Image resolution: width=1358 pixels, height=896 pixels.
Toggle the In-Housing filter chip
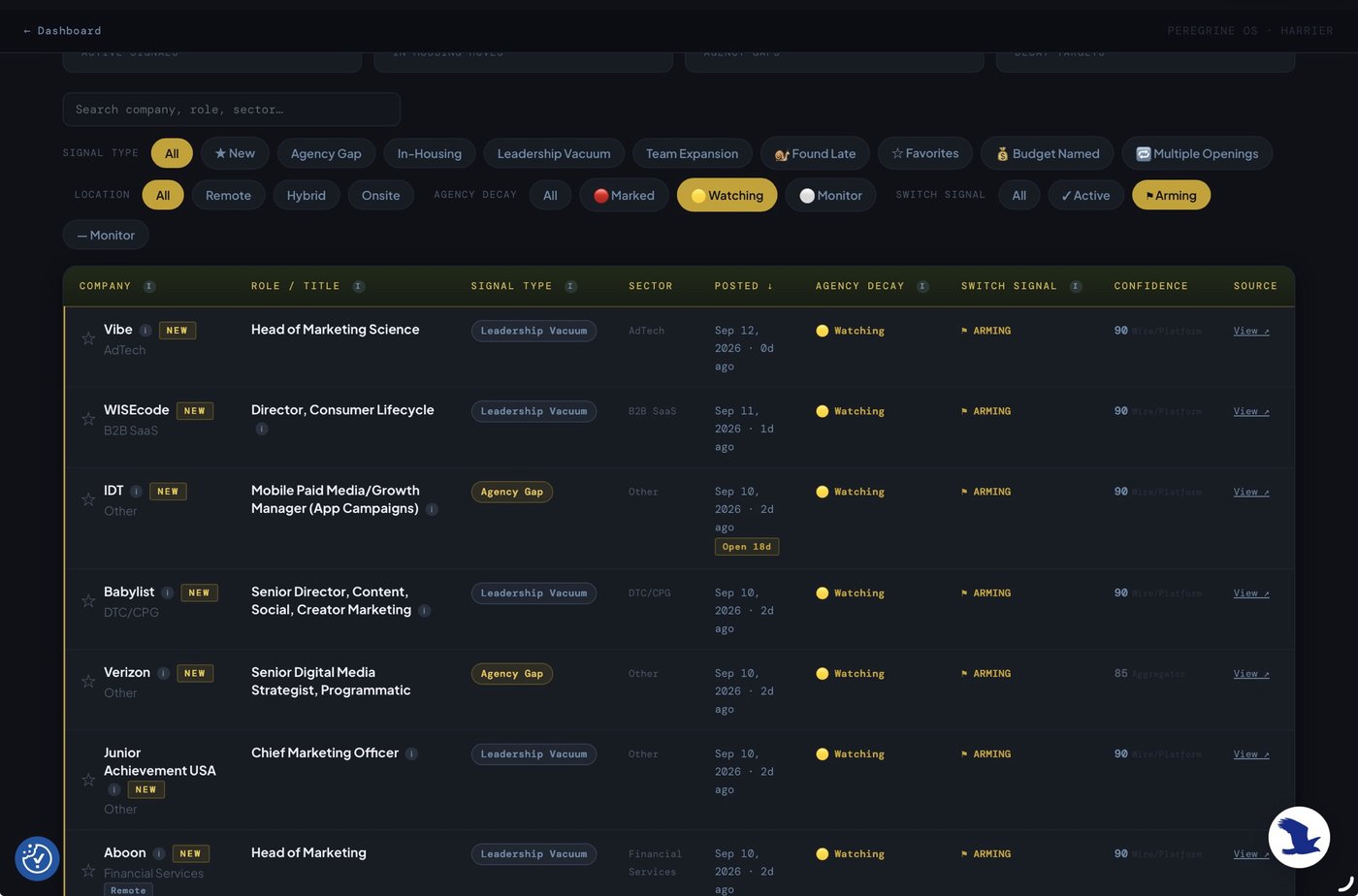[x=430, y=153]
